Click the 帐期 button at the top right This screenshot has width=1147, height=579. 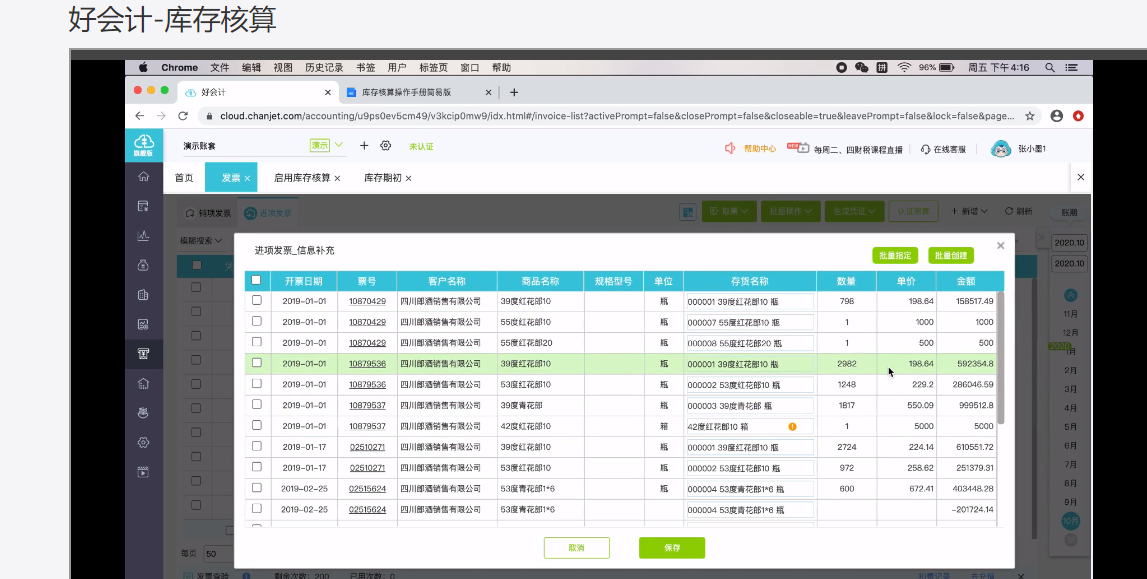[1069, 212]
